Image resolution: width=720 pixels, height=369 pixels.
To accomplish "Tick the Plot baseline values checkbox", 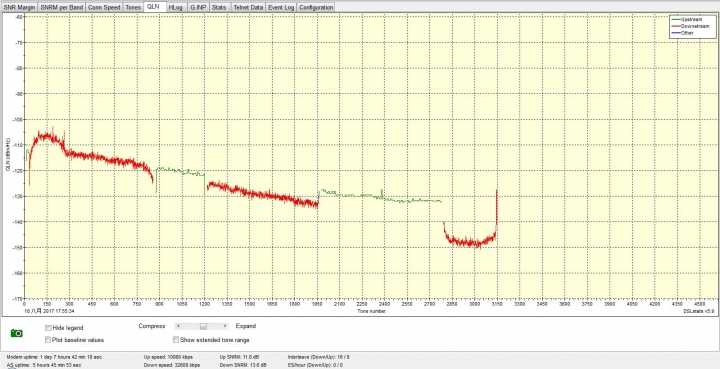I will pos(48,340).
